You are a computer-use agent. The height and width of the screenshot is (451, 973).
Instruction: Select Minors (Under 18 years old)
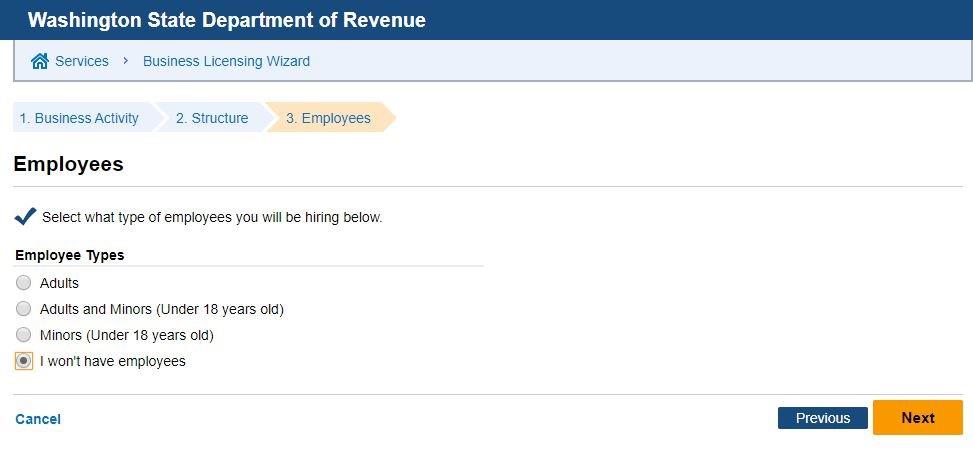24,335
